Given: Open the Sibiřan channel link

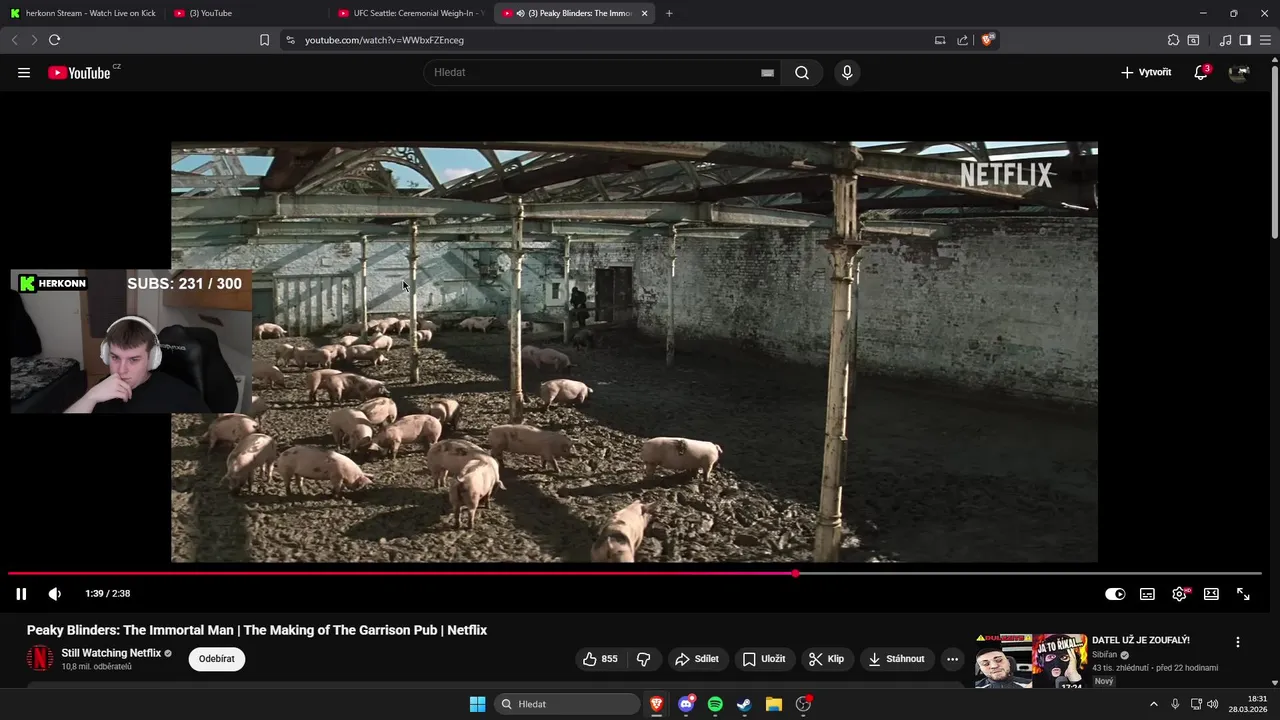Looking at the screenshot, I should (1104, 655).
